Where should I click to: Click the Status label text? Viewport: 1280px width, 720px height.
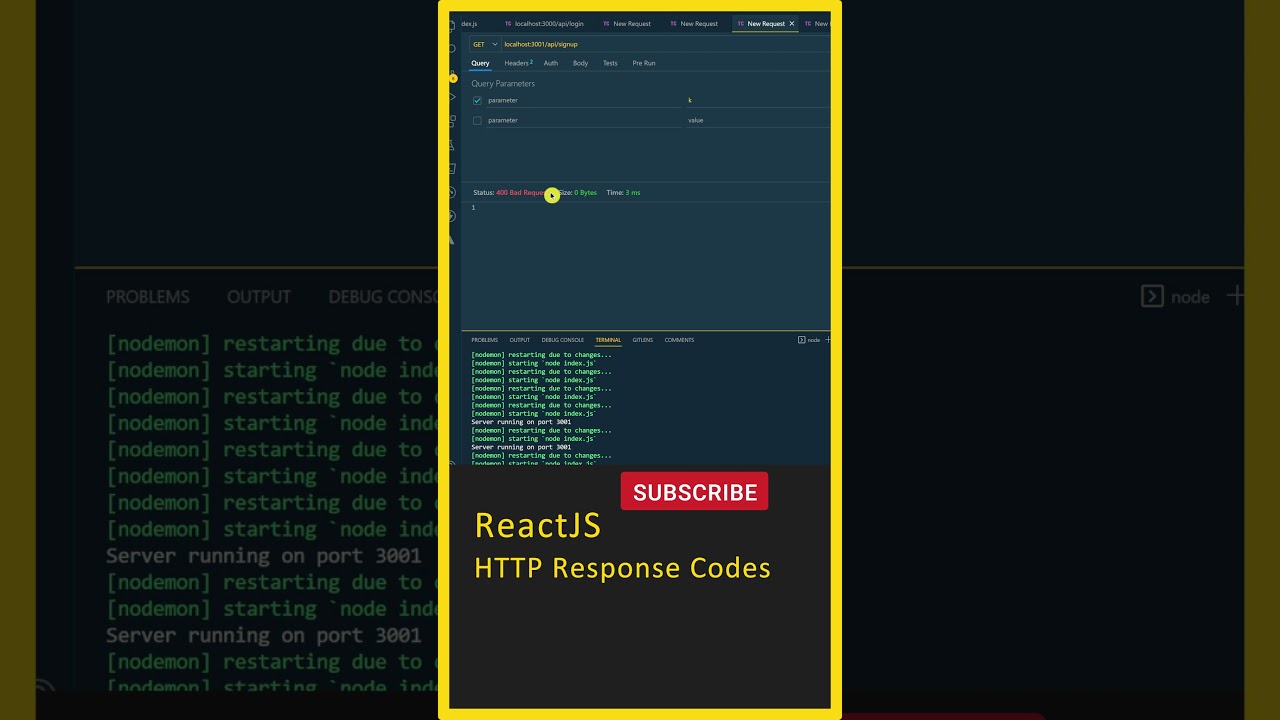point(483,192)
